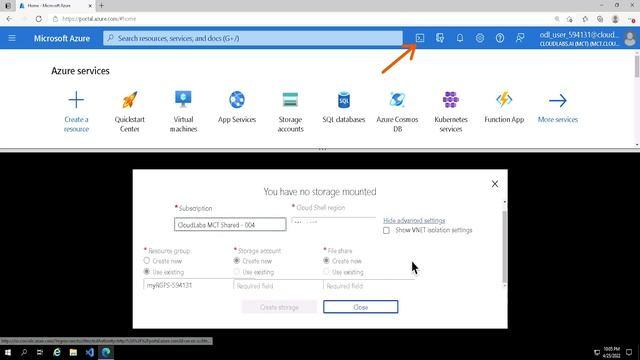The height and width of the screenshot is (360, 640).
Task: Click Hide advanced settings link
Action: pyautogui.click(x=414, y=220)
